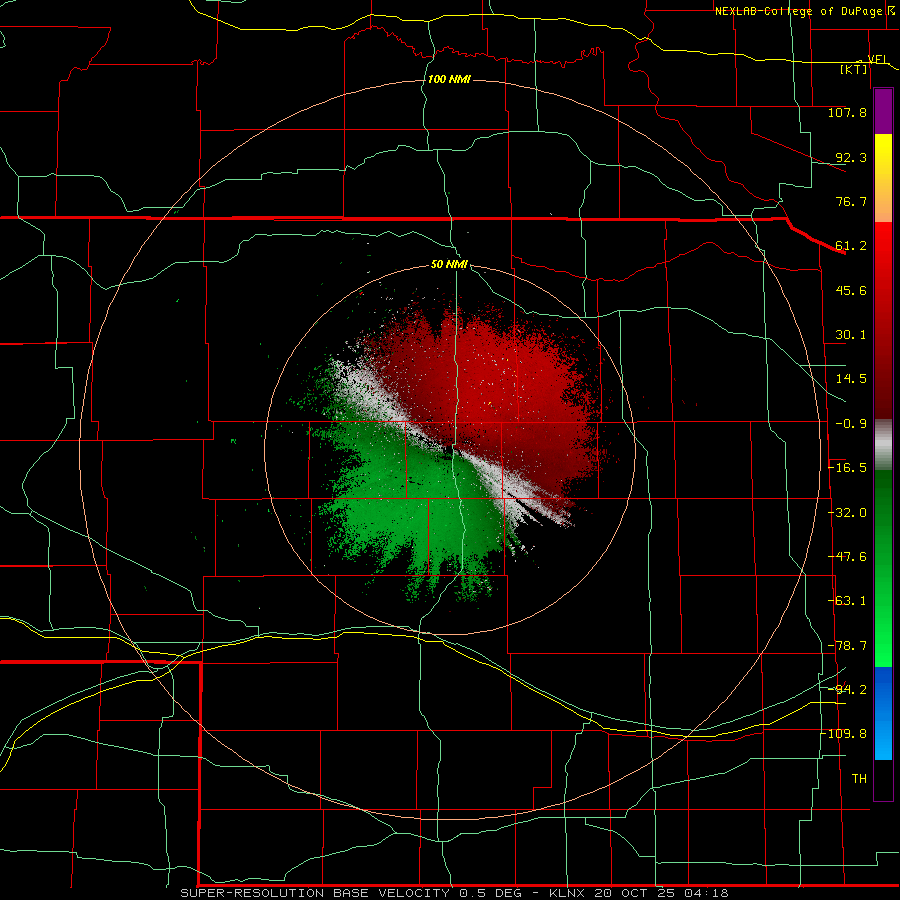
Task: Click the Super-Resolution Base Velocity caption
Action: [454, 893]
